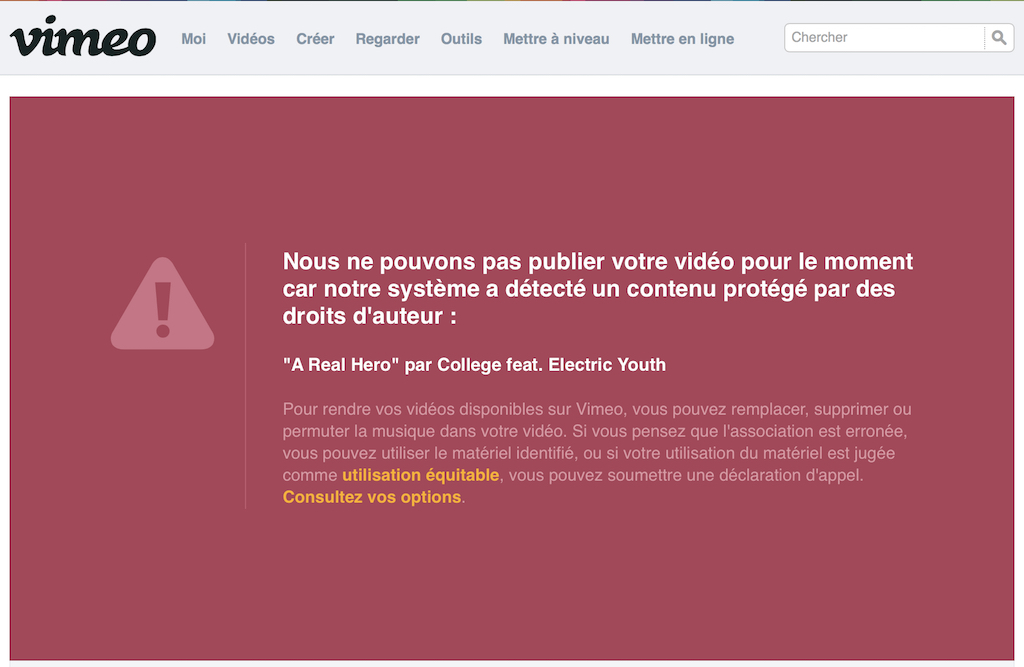Focus the Chercher search field
1024x667 pixels.
point(884,38)
